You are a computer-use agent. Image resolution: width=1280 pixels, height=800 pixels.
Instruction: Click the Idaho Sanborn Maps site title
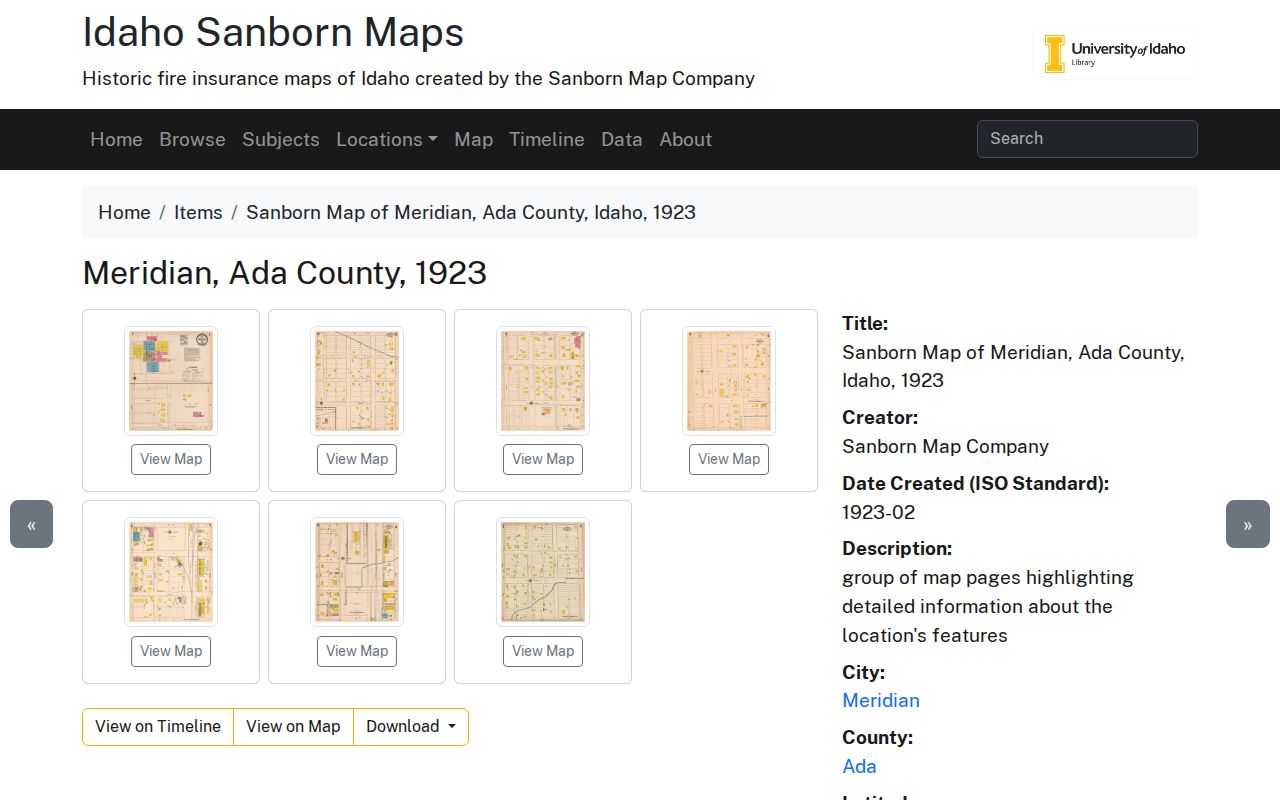click(273, 32)
